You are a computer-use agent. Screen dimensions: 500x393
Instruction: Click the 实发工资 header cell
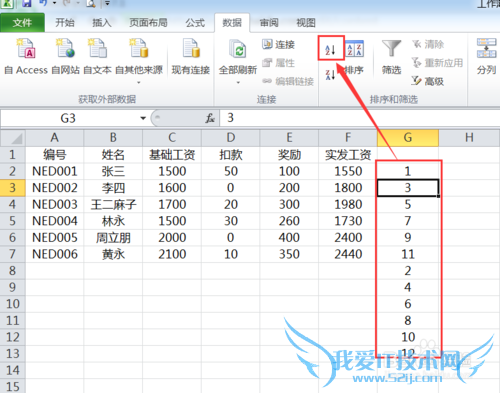[348, 155]
